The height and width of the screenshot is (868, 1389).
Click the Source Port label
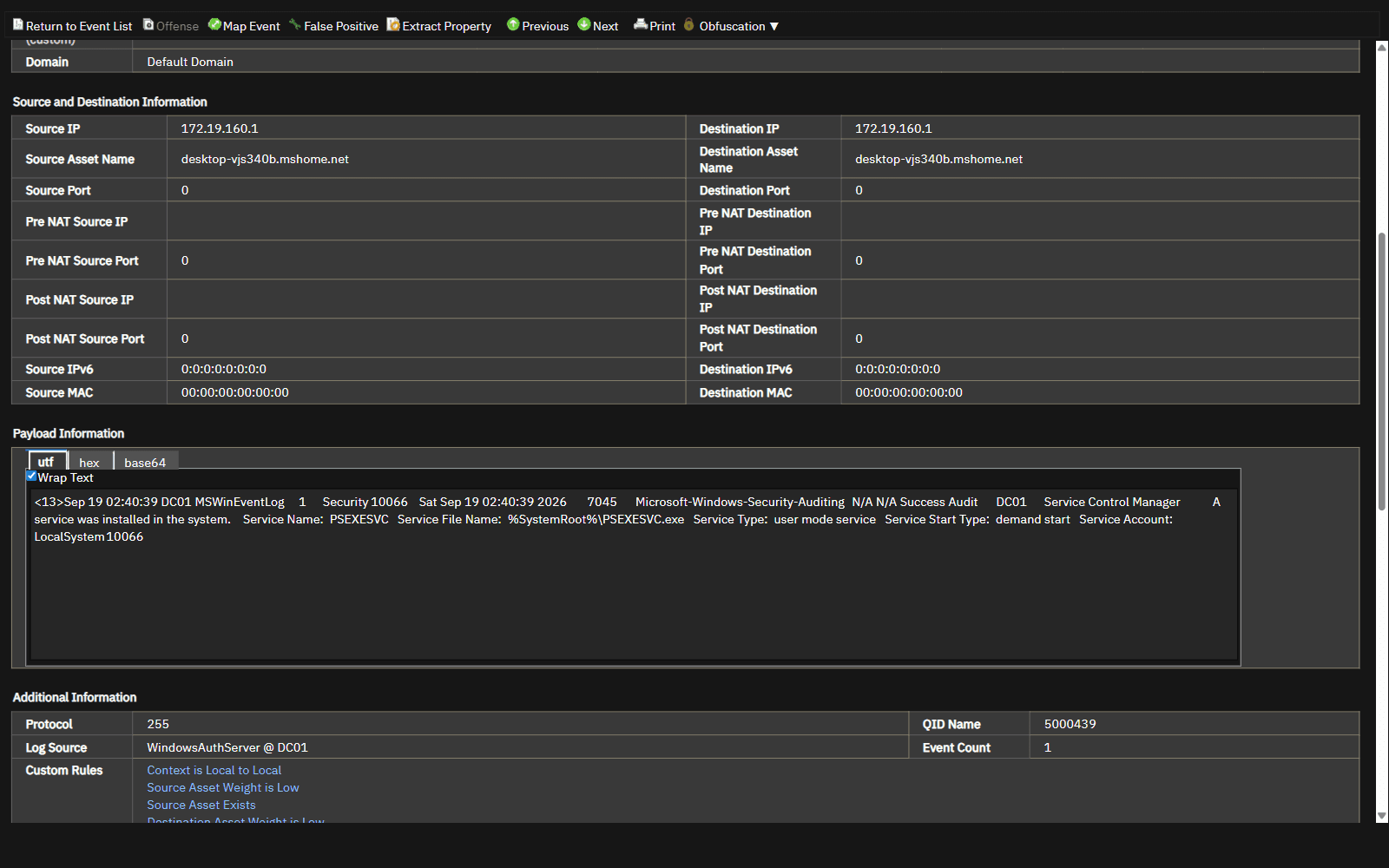pyautogui.click(x=58, y=190)
